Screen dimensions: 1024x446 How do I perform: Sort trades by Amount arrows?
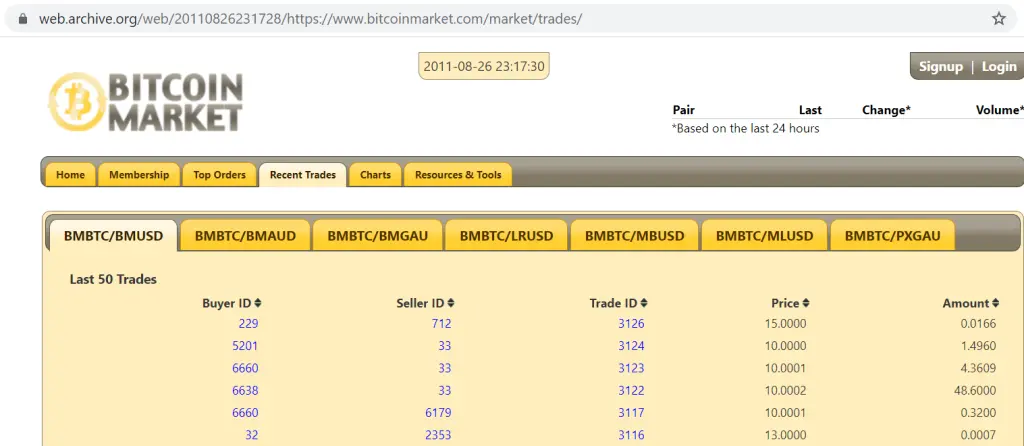pyautogui.click(x=996, y=303)
